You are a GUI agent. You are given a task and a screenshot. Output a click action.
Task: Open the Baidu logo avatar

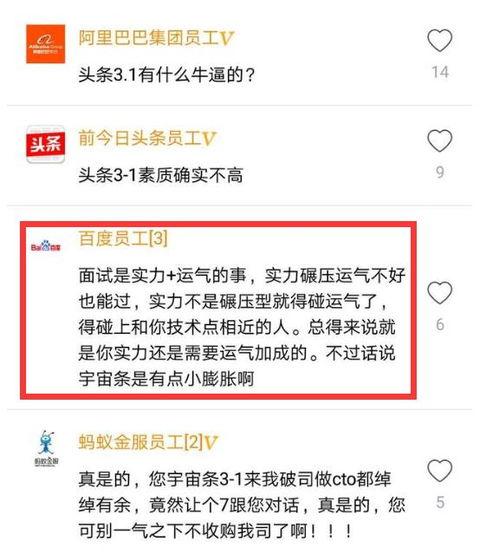(x=46, y=246)
